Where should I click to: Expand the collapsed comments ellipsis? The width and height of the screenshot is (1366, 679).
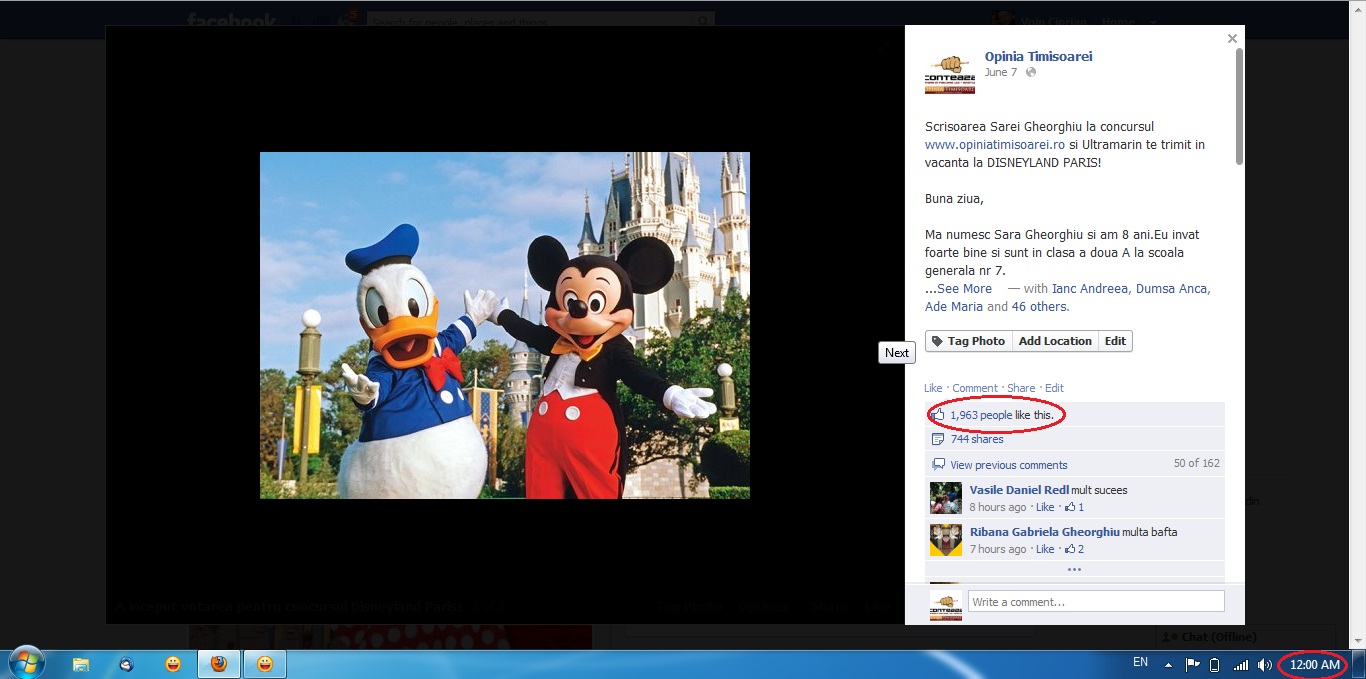(1074, 570)
